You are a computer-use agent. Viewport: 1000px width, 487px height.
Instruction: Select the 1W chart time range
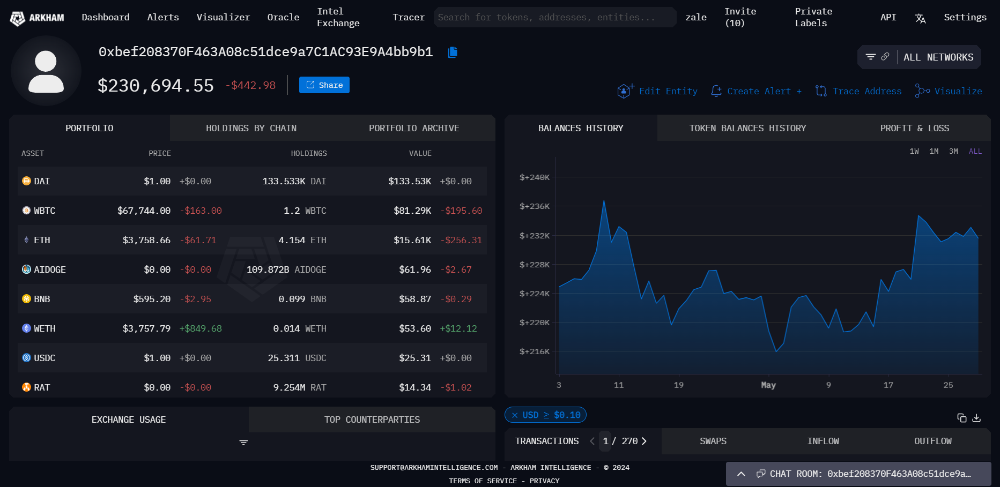click(x=914, y=151)
